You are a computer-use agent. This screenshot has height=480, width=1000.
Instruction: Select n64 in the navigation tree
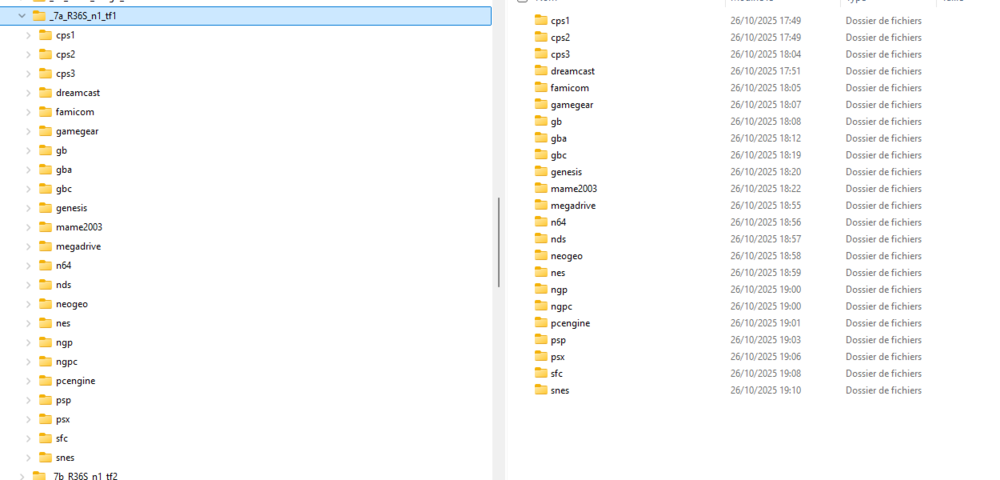coord(64,266)
